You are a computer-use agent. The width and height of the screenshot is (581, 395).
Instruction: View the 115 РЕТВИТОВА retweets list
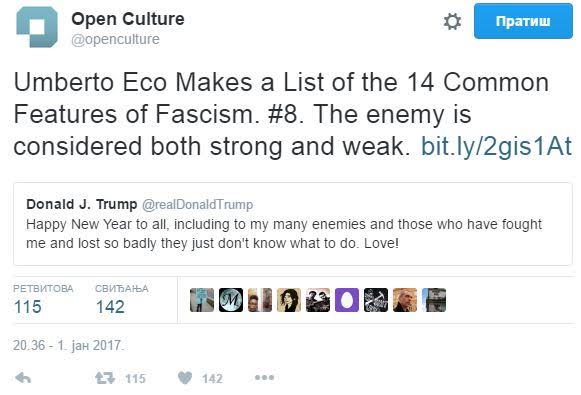pos(43,299)
